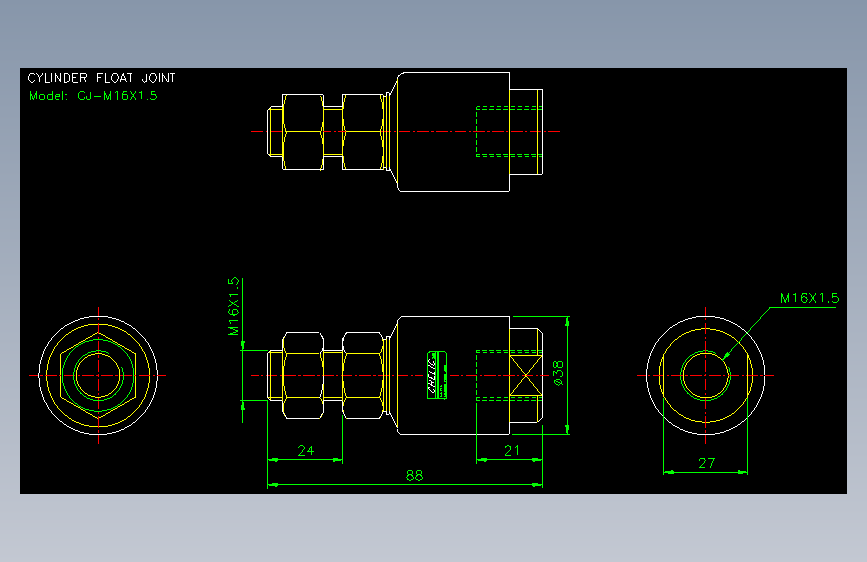Select the 27 width dimension
The image size is (867, 562).
[x=706, y=463]
